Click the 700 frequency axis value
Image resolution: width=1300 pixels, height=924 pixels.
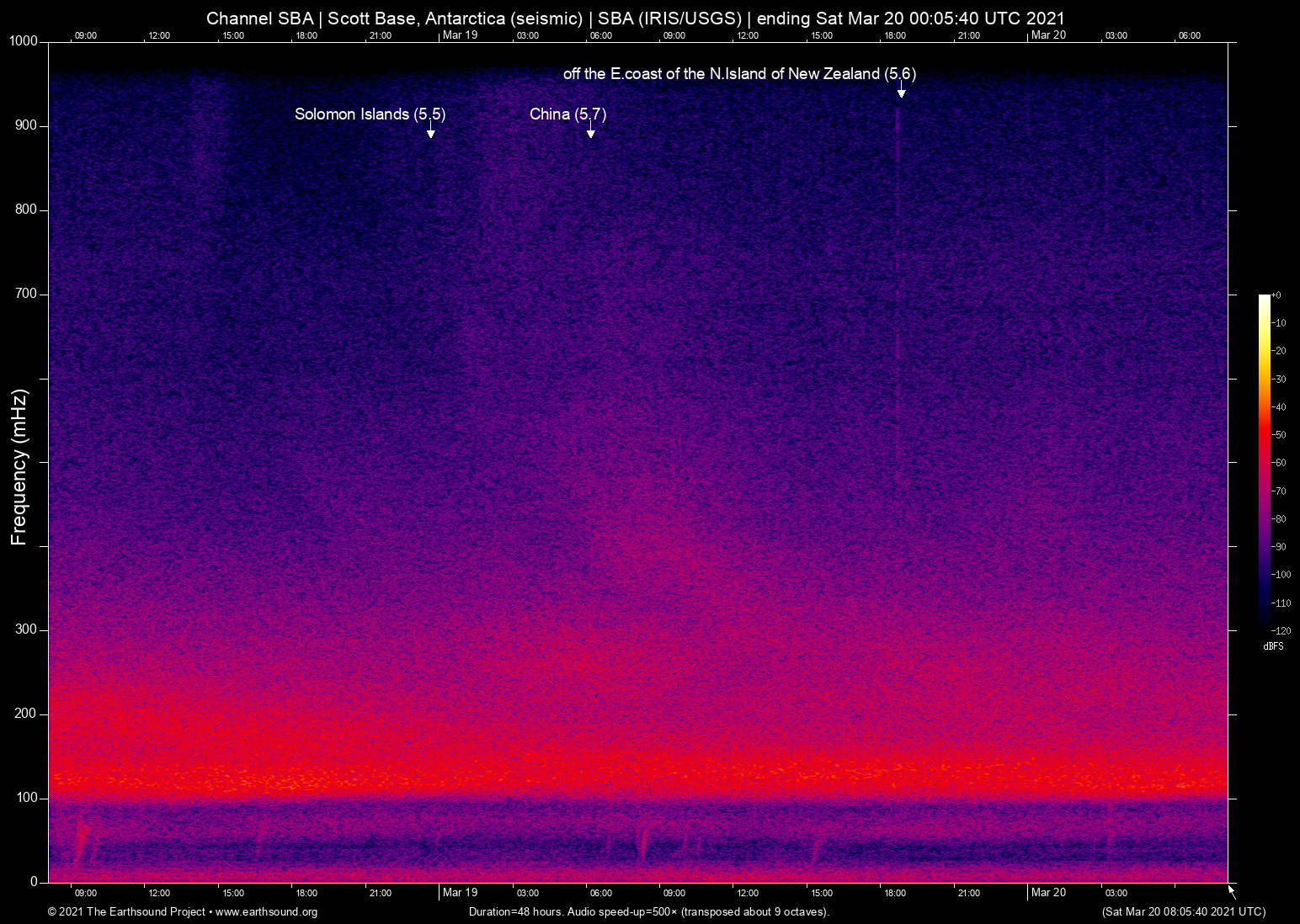point(27,294)
